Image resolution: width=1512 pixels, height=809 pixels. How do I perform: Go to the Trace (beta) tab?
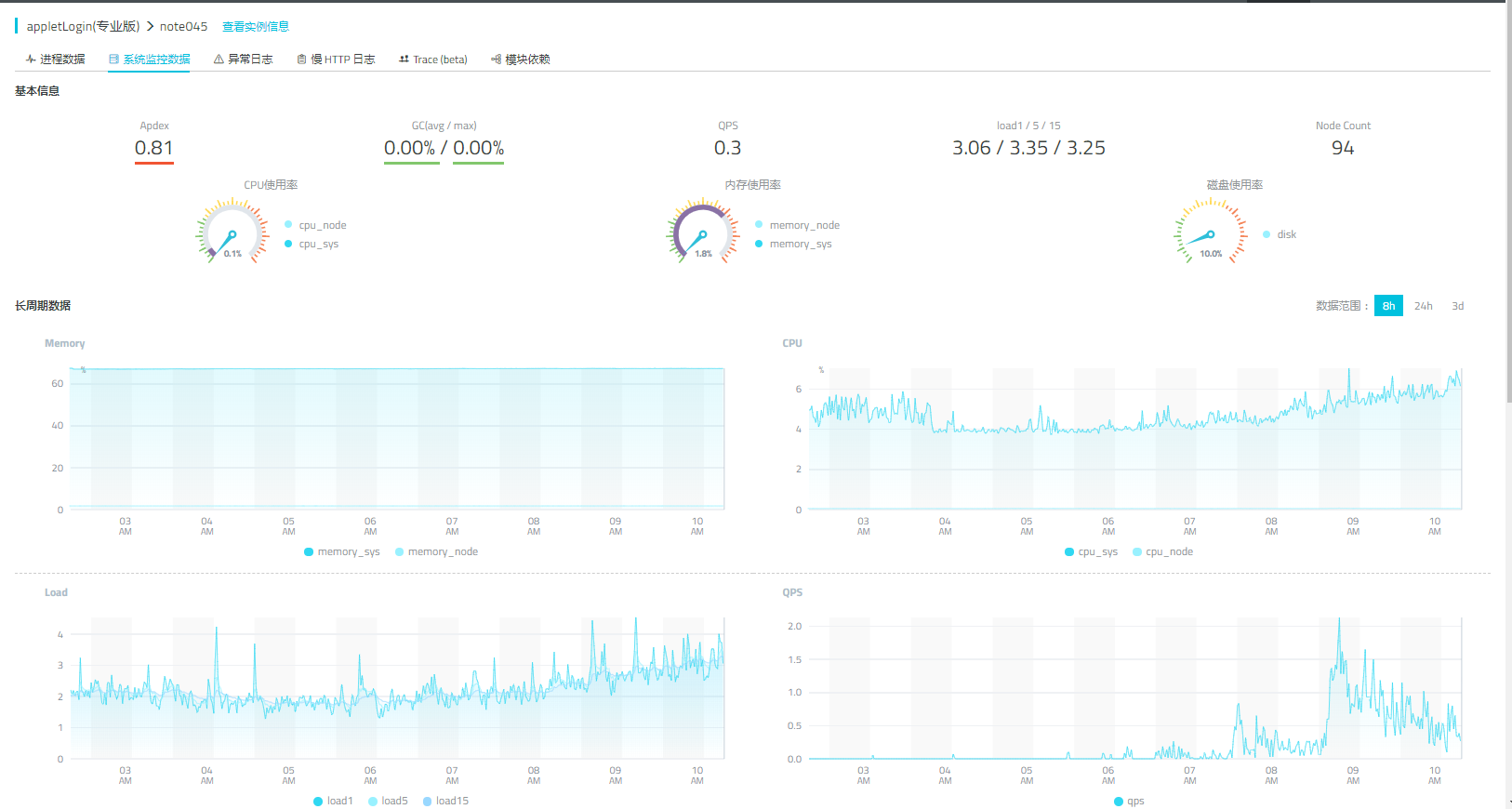pyautogui.click(x=433, y=60)
